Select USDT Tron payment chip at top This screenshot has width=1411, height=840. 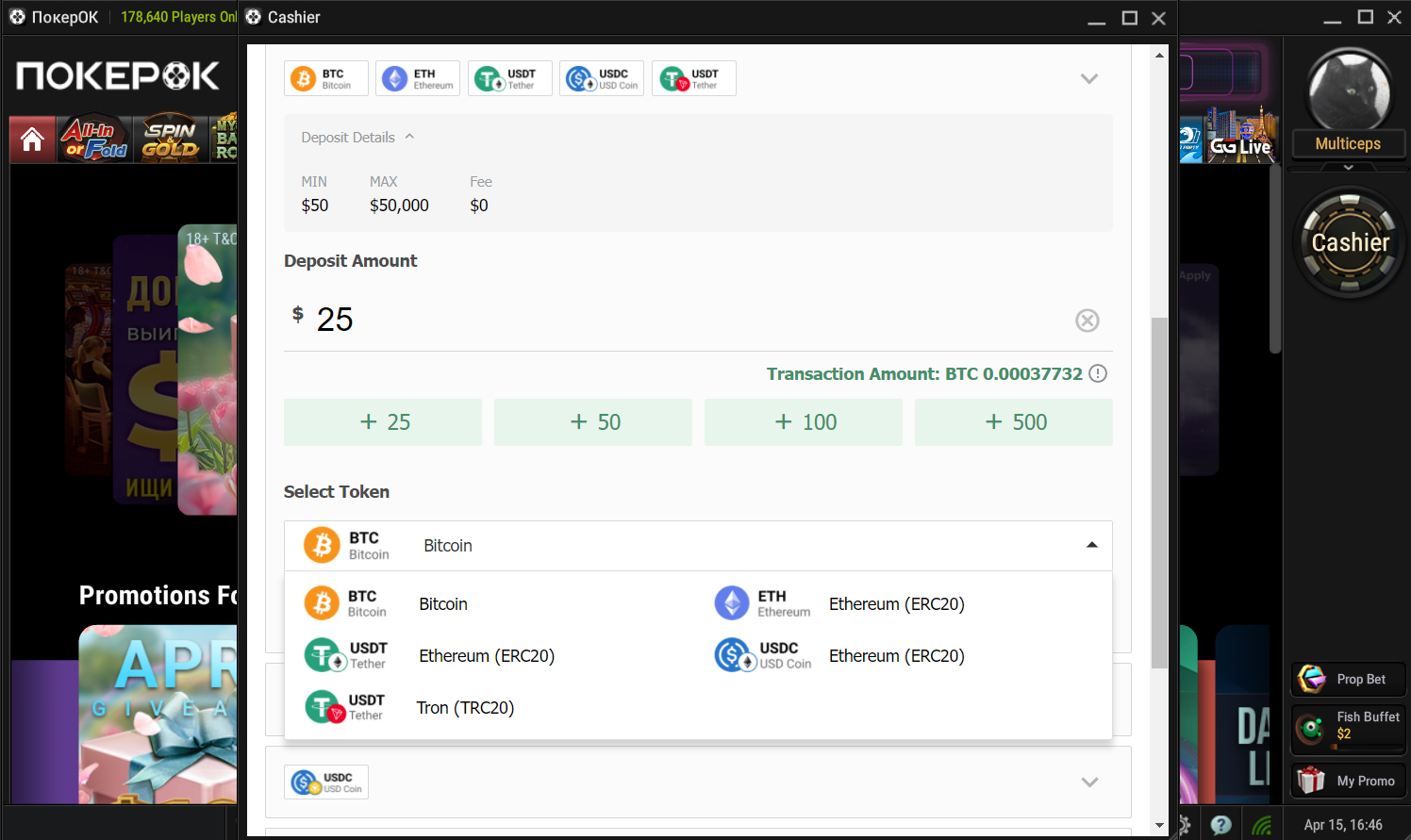(x=693, y=78)
